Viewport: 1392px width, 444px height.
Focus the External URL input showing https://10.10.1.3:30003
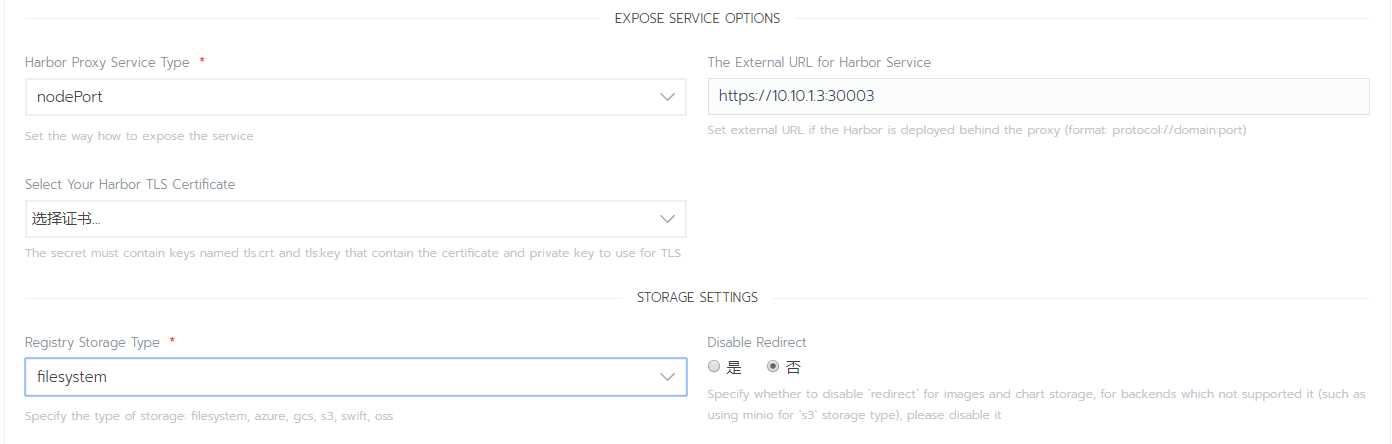click(1038, 97)
